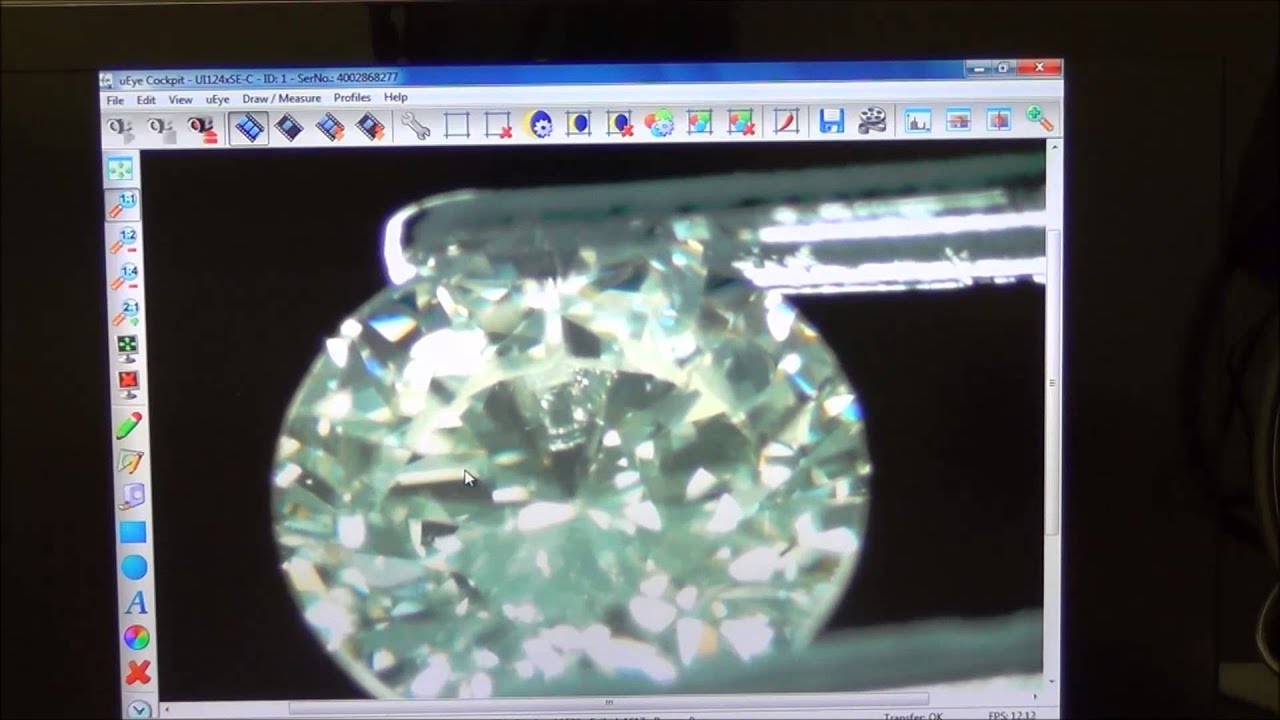The image size is (1280, 720).
Task: Click the vertical scrollbar of the image view
Action: (1052, 382)
